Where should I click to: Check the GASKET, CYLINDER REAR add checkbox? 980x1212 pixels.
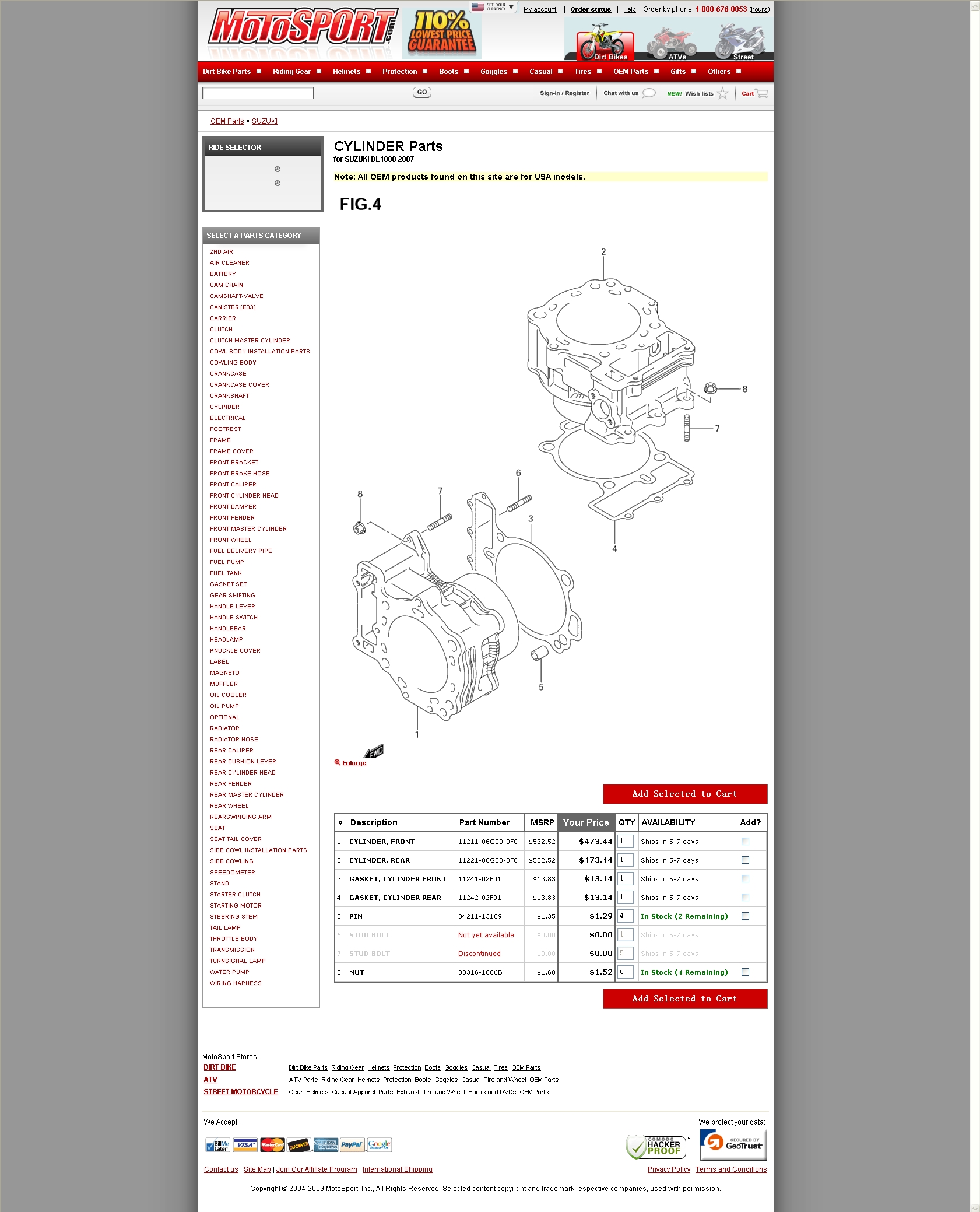coord(745,897)
